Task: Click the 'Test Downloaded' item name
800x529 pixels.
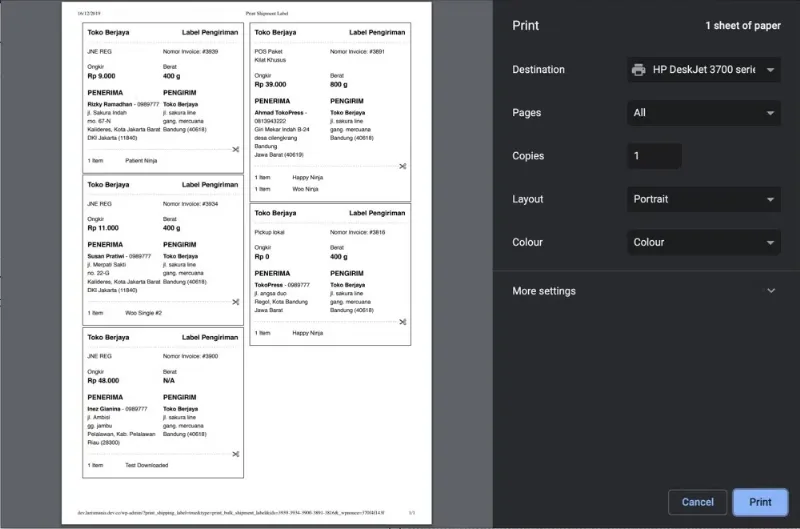Action: coord(147,465)
